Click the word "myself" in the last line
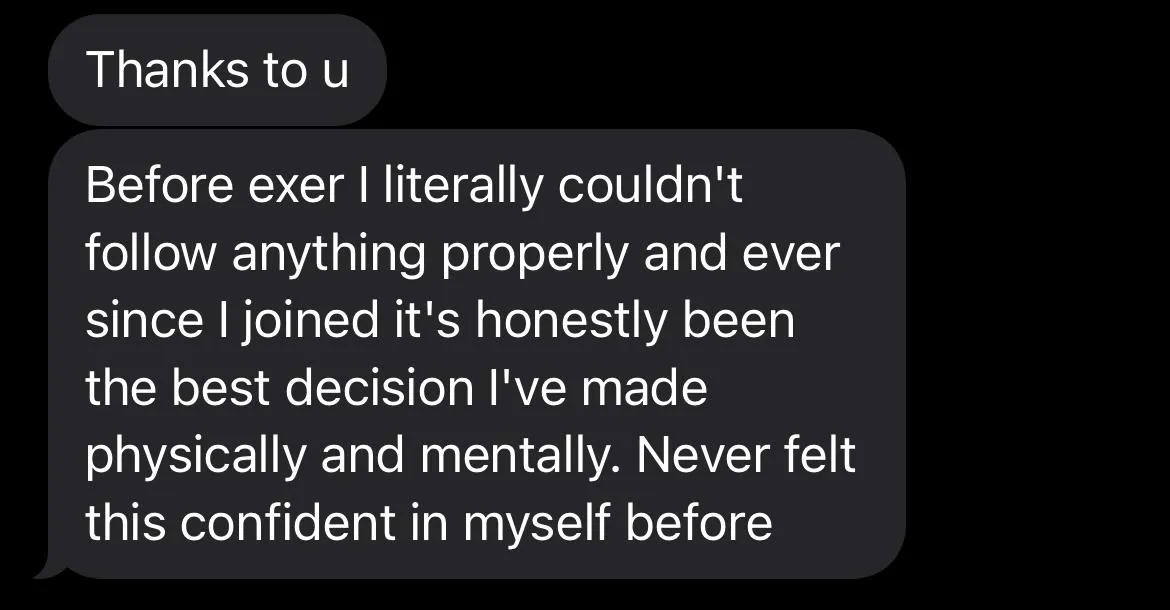1170x610 pixels. pyautogui.click(x=536, y=524)
